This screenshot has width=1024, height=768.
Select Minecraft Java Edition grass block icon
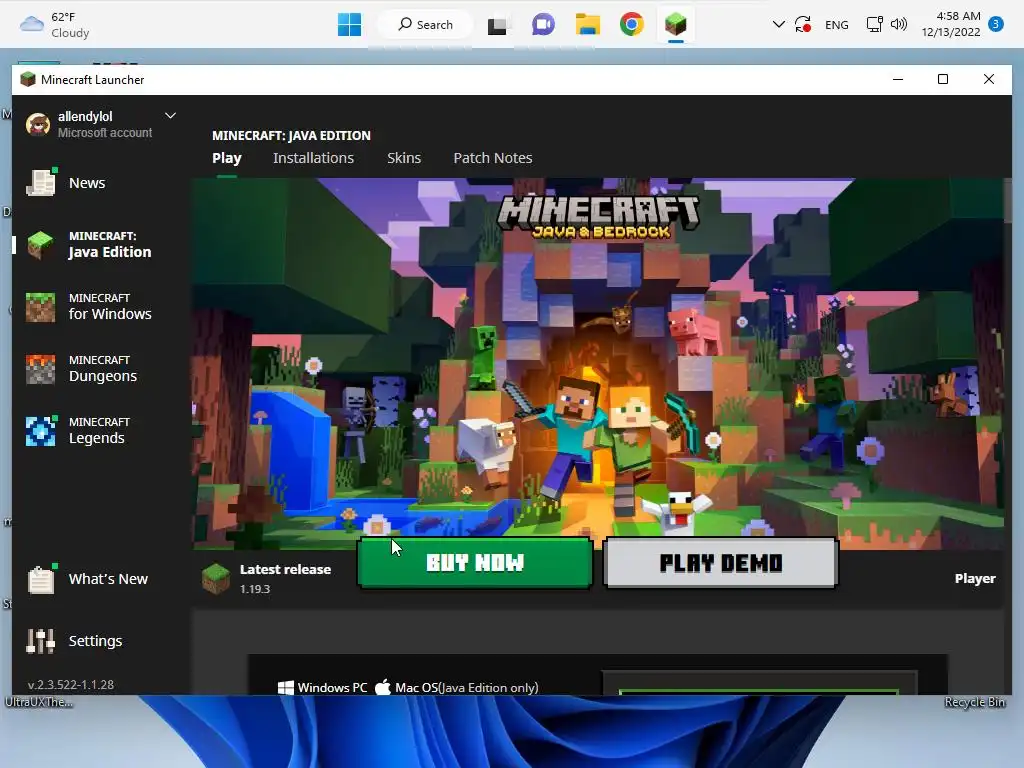click(x=40, y=245)
